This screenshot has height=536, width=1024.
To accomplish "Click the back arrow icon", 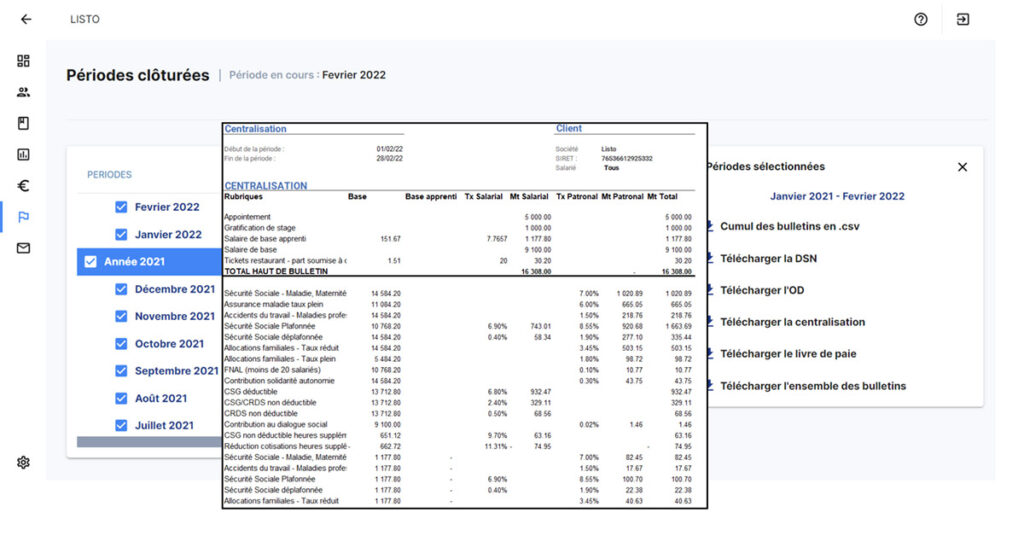I will (26, 19).
